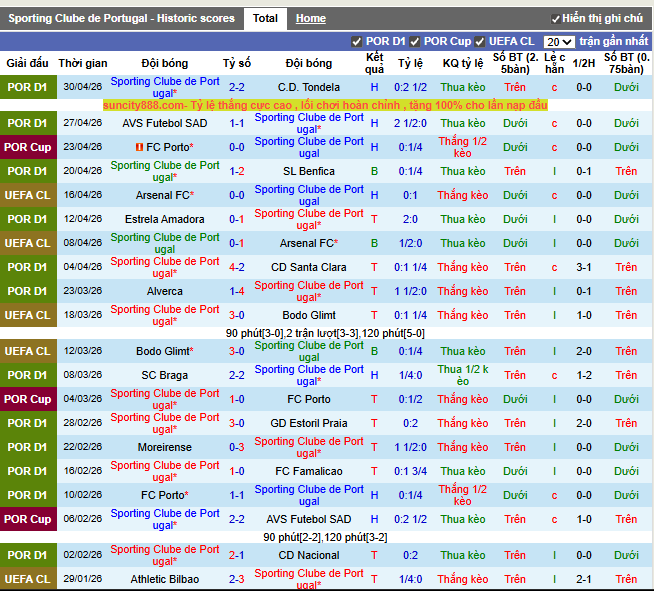Click date 18/03/26 in the table
Screen dimensions: 654x591
point(83,315)
